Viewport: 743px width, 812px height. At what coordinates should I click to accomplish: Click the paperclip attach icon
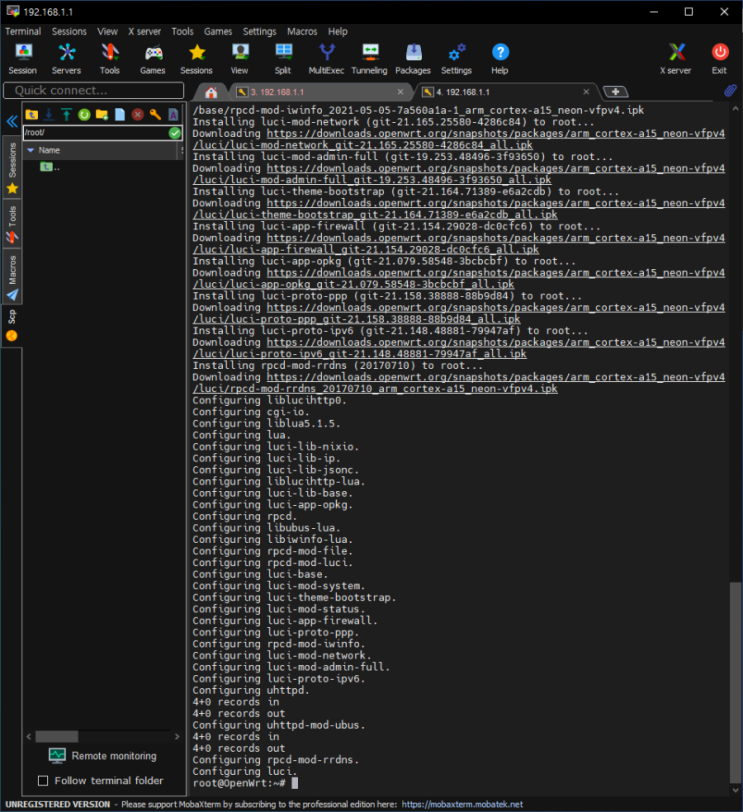pyautogui.click(x=729, y=91)
